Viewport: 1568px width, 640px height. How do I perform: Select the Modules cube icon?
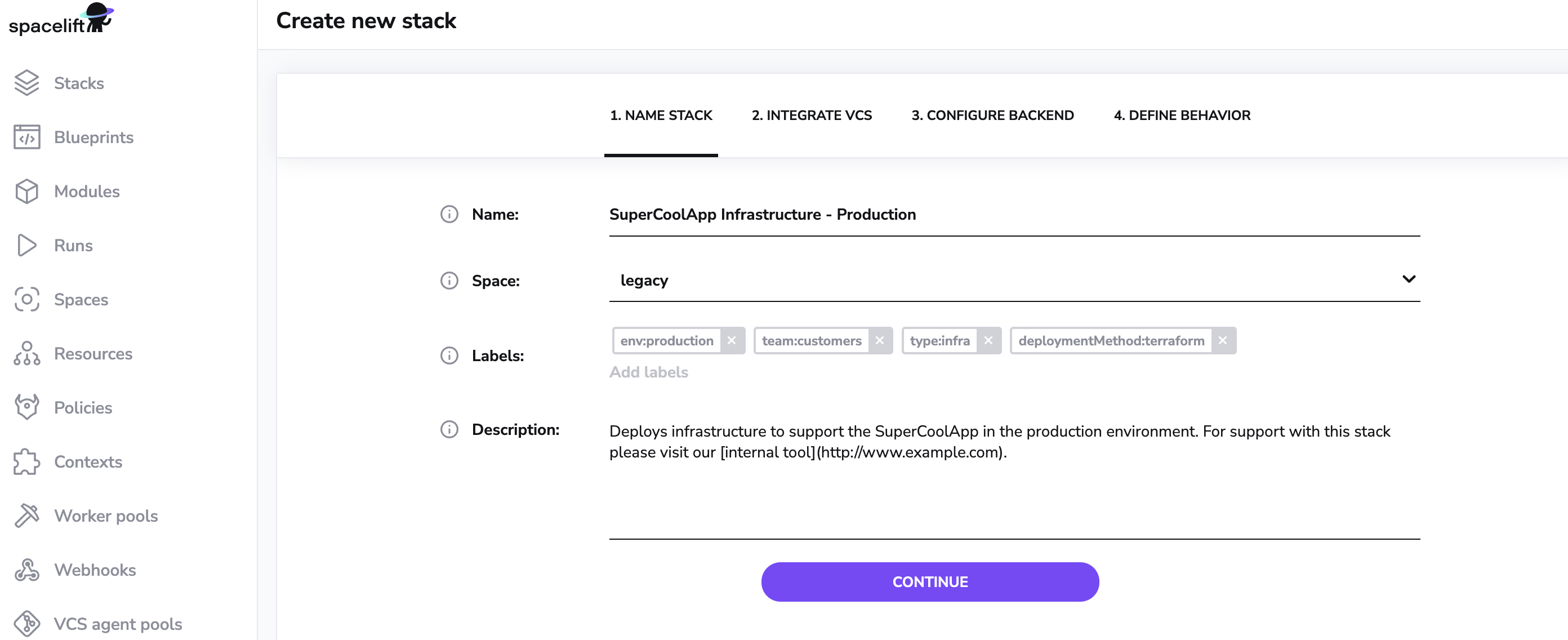pyautogui.click(x=27, y=192)
